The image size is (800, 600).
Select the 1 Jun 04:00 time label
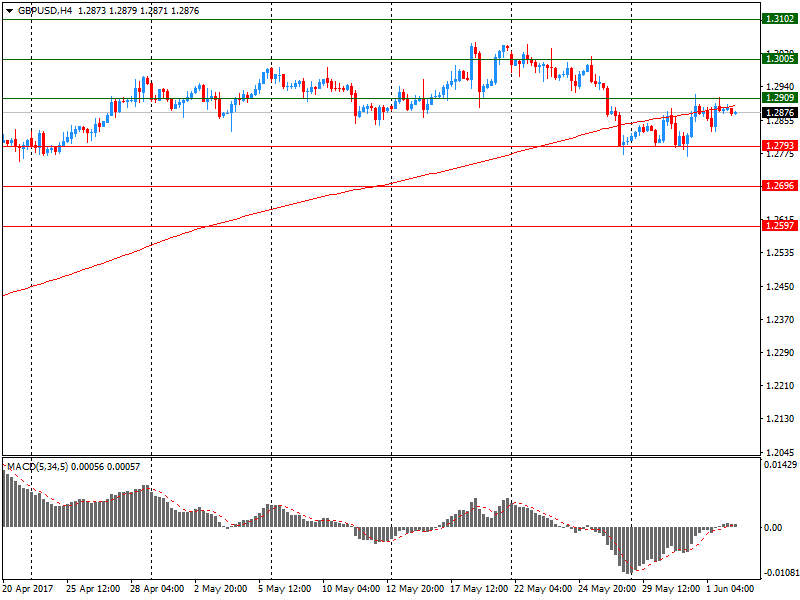point(730,589)
